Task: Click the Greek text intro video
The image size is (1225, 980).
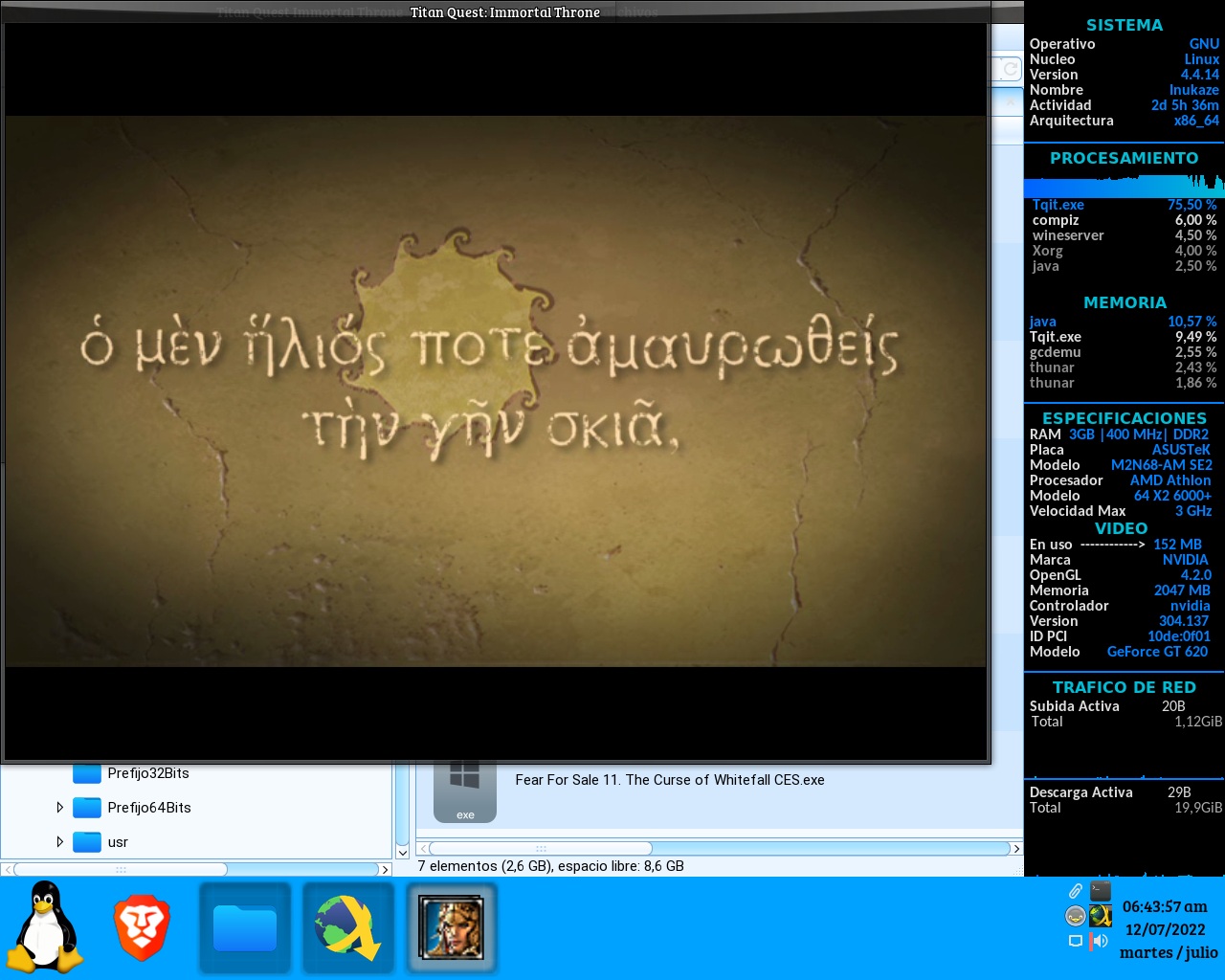Action: coord(496,391)
